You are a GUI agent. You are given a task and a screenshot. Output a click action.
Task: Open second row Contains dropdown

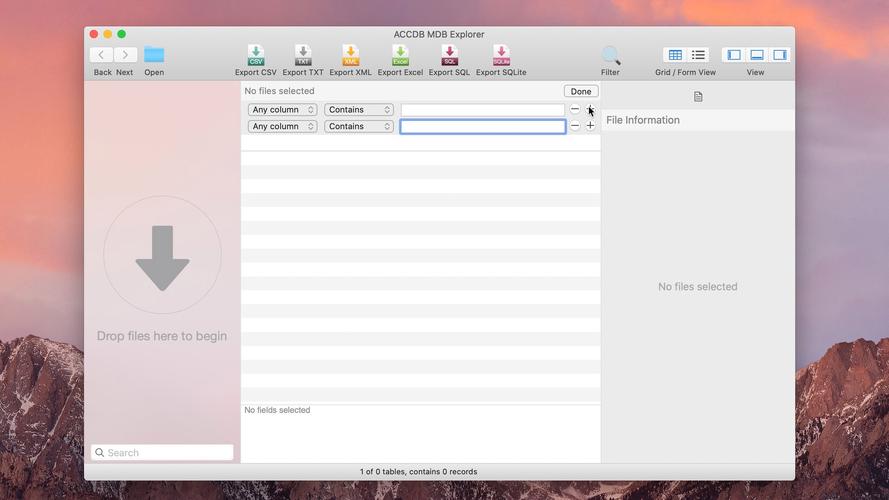[359, 126]
